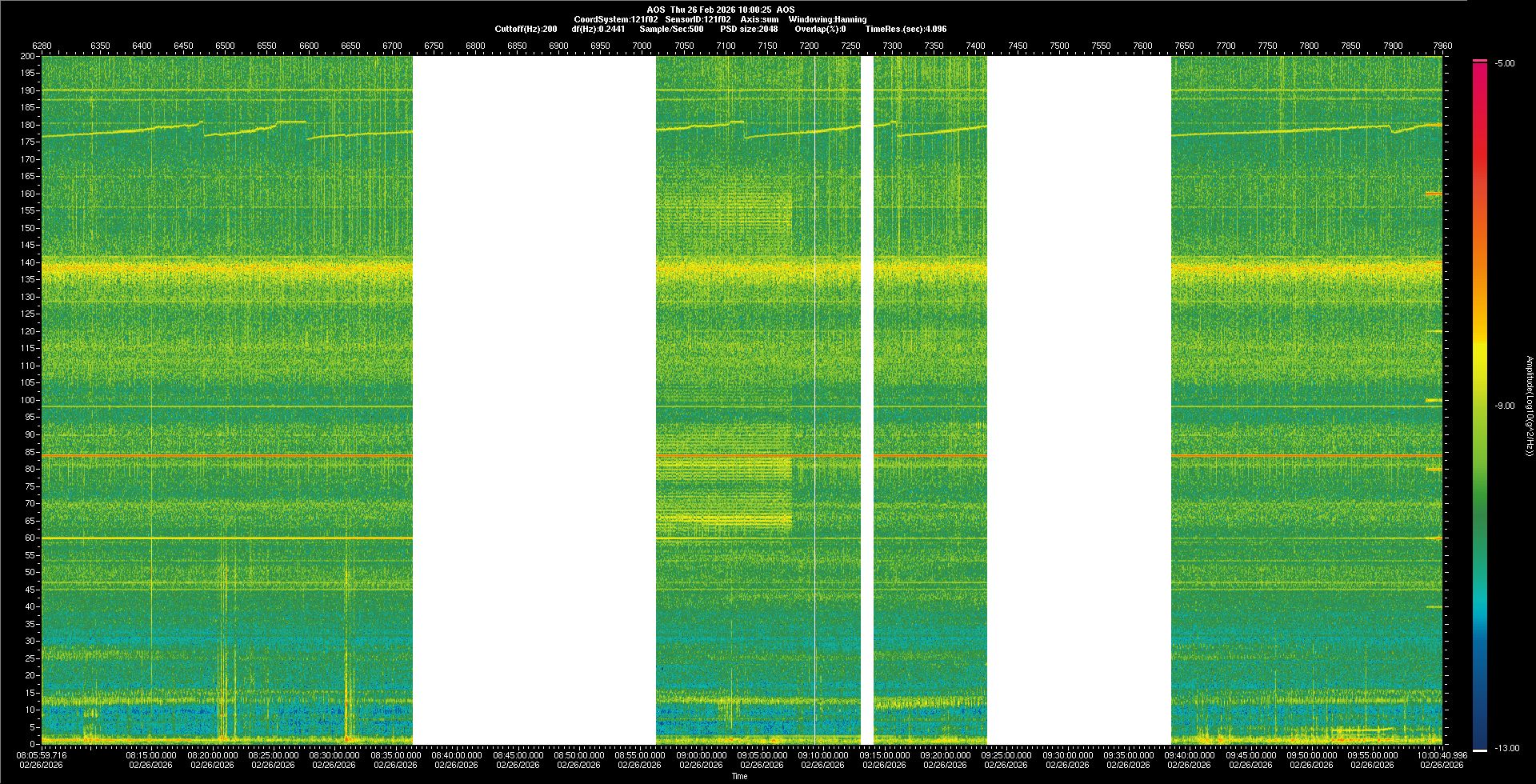Select the TimeRes.(sec):4.096 header text

(906, 29)
